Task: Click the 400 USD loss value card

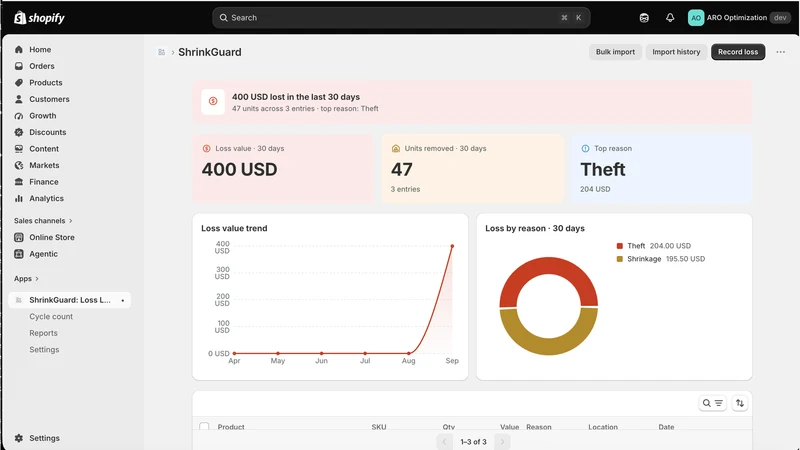Action: 283,169
